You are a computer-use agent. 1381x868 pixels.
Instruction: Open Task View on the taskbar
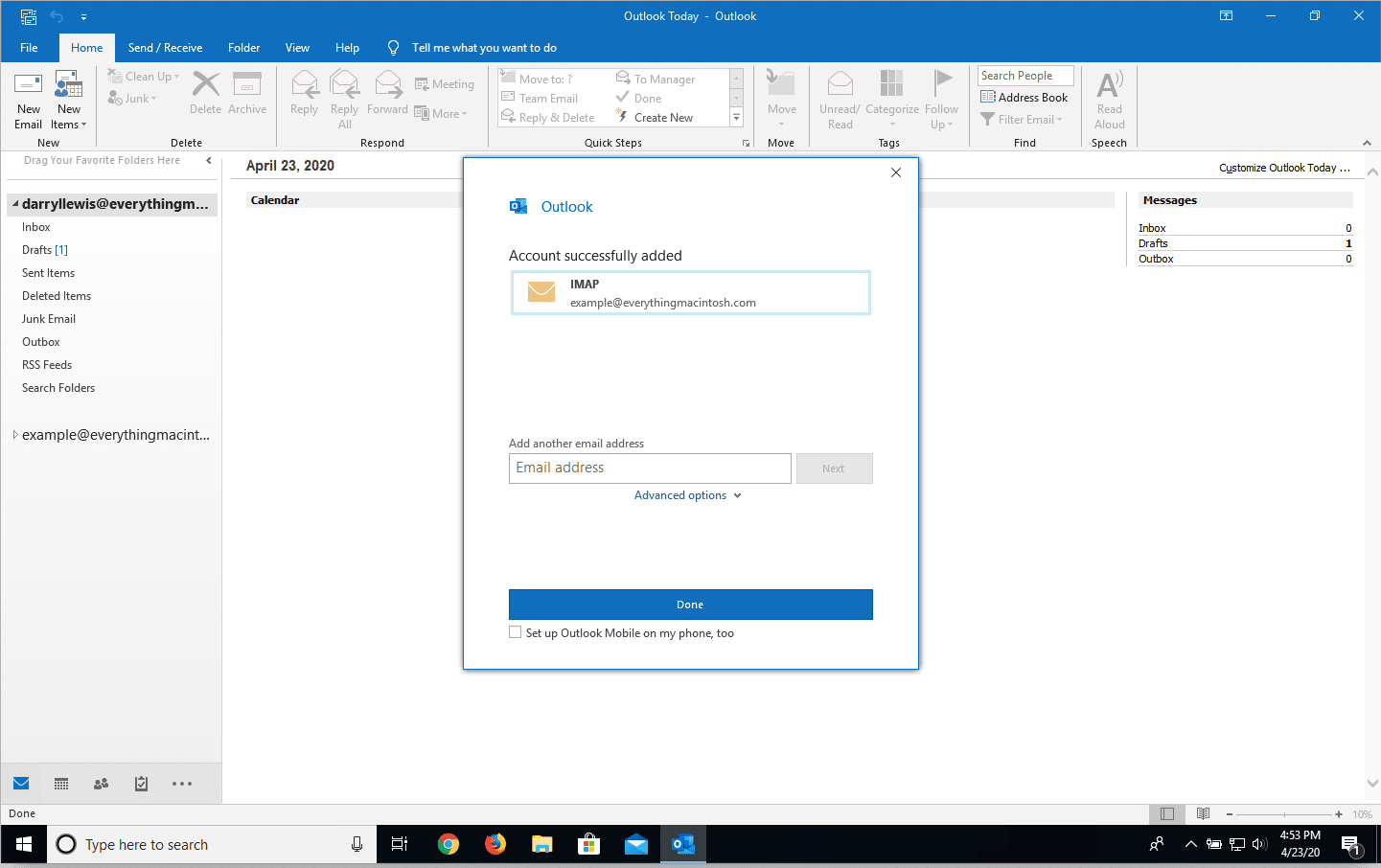pyautogui.click(x=400, y=844)
